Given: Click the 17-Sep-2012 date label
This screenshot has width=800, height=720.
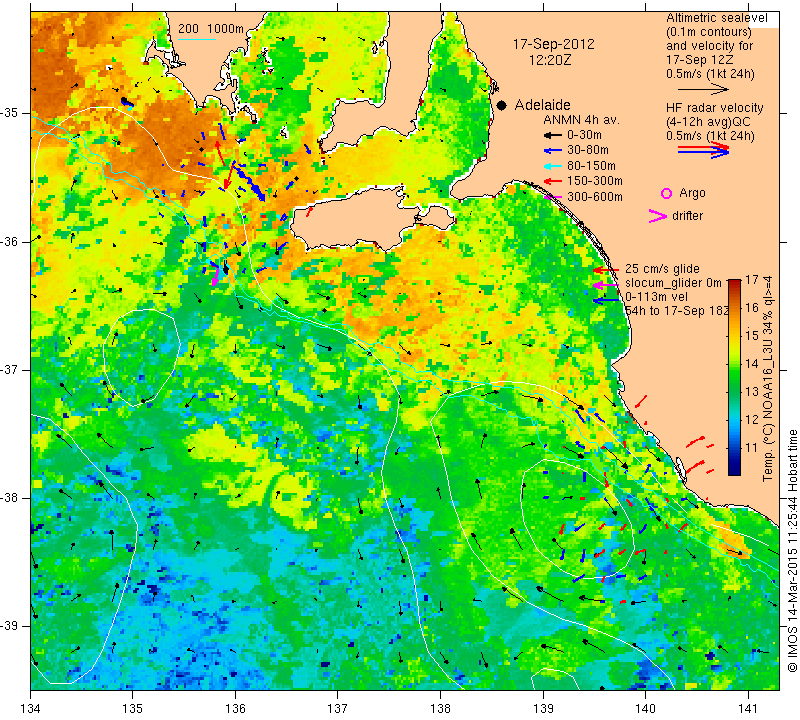Looking at the screenshot, I should tap(554, 44).
